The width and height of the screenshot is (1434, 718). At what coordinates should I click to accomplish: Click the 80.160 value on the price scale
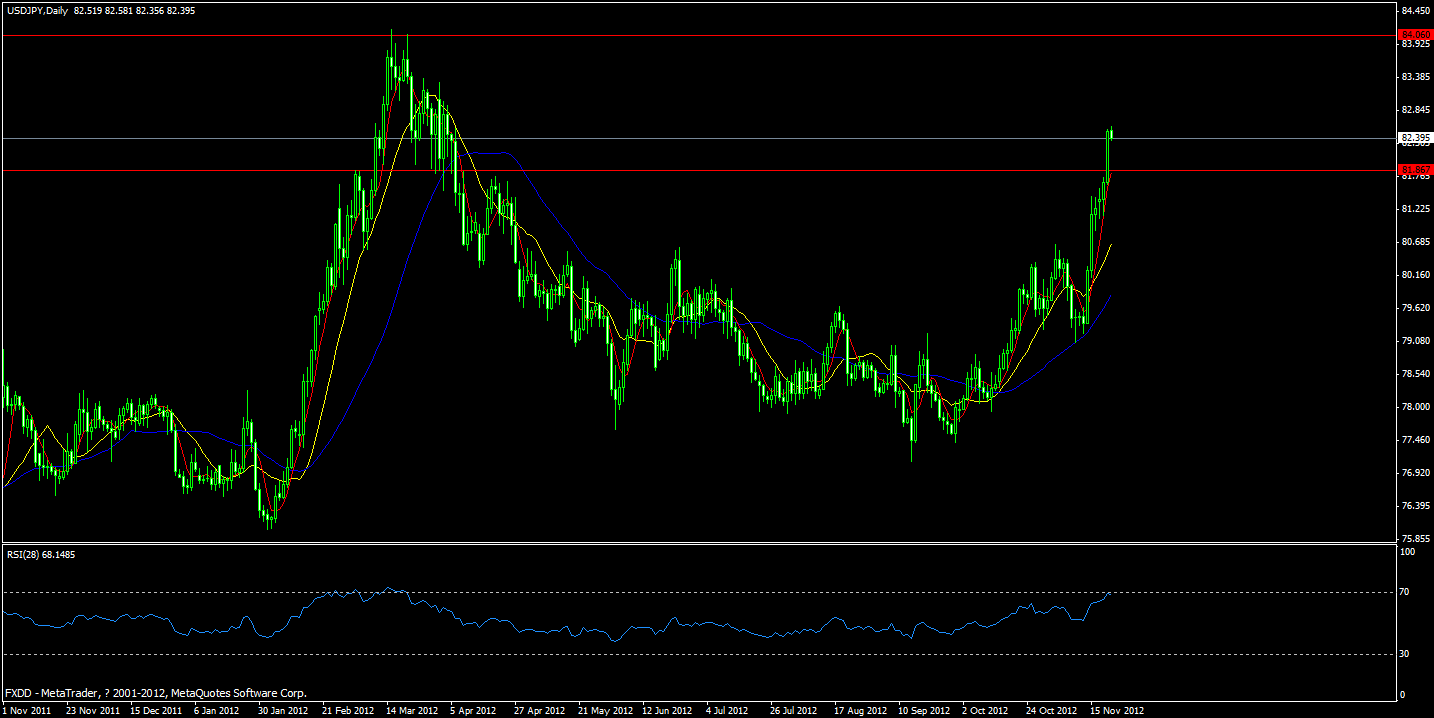(1413, 277)
